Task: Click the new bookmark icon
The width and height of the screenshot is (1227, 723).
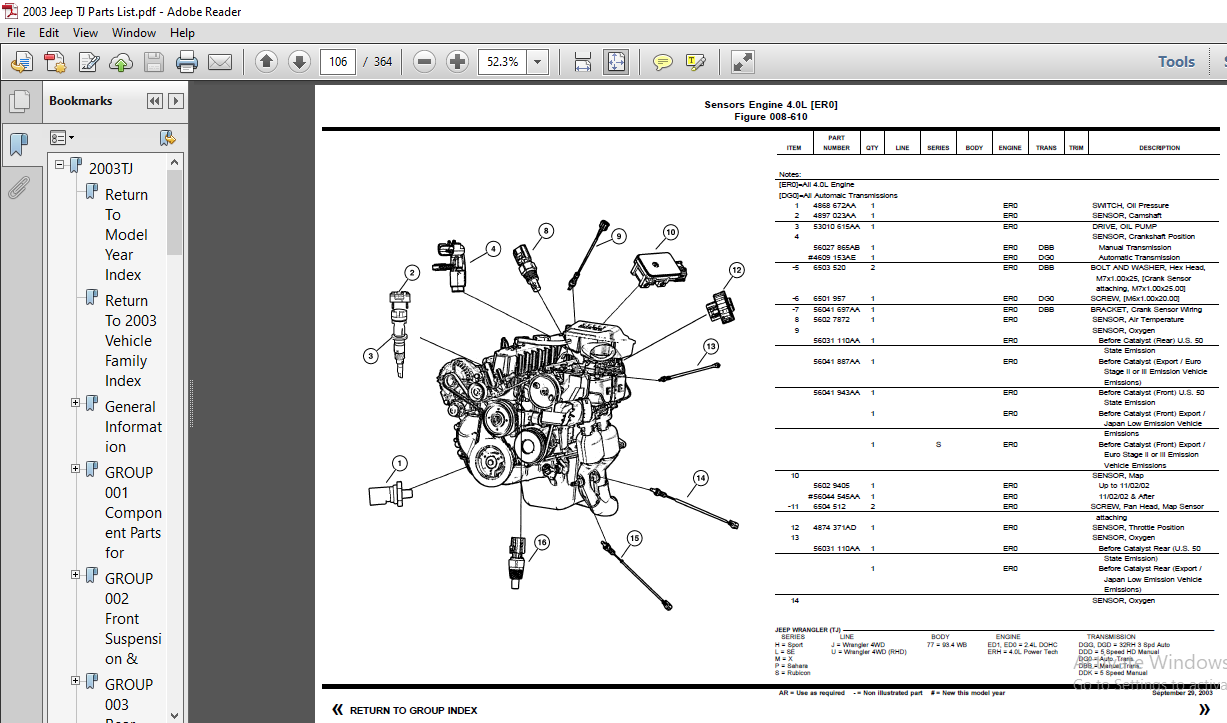Action: pos(168,137)
